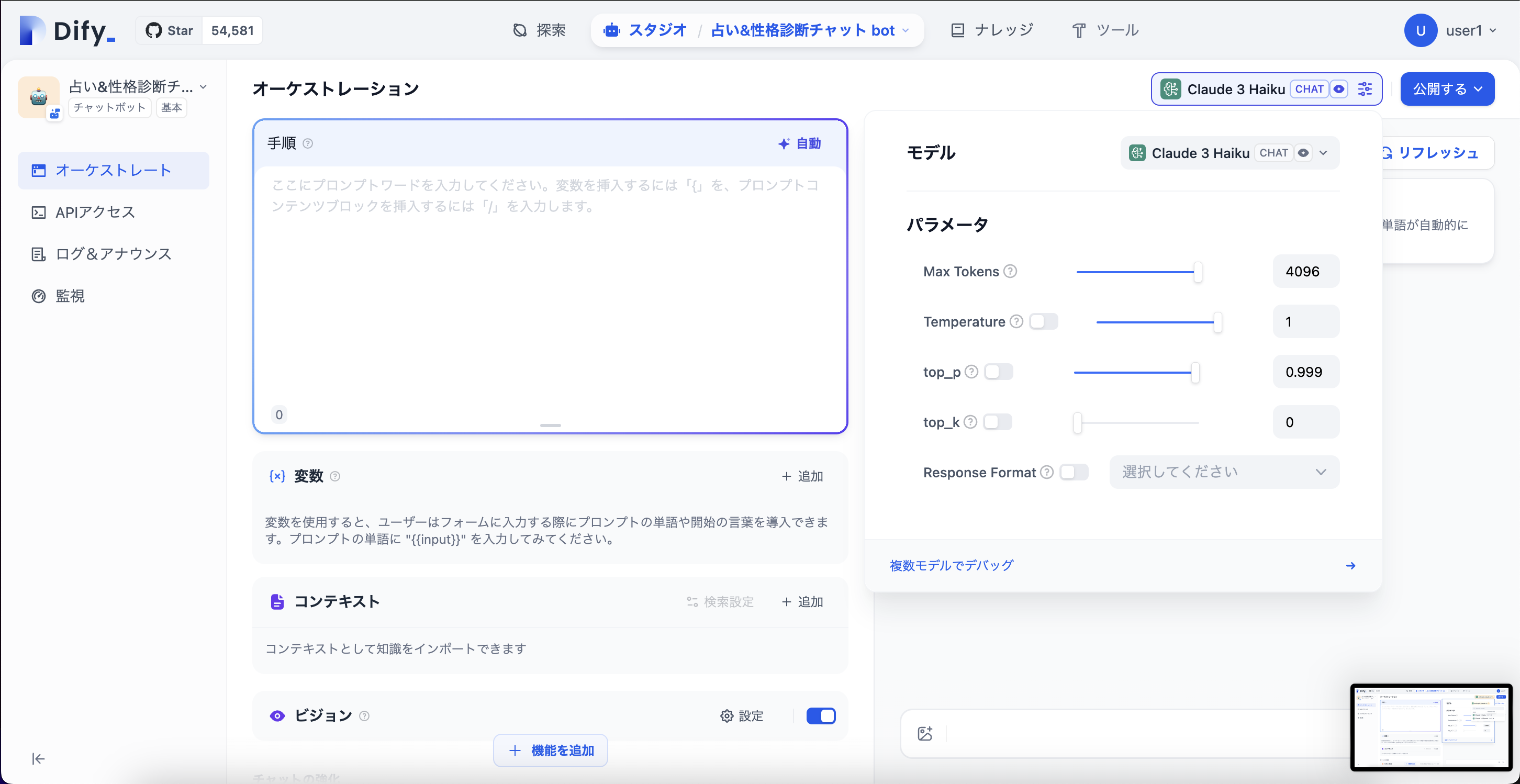Enable the top_k parameter toggle
1520x784 pixels.
pyautogui.click(x=997, y=422)
